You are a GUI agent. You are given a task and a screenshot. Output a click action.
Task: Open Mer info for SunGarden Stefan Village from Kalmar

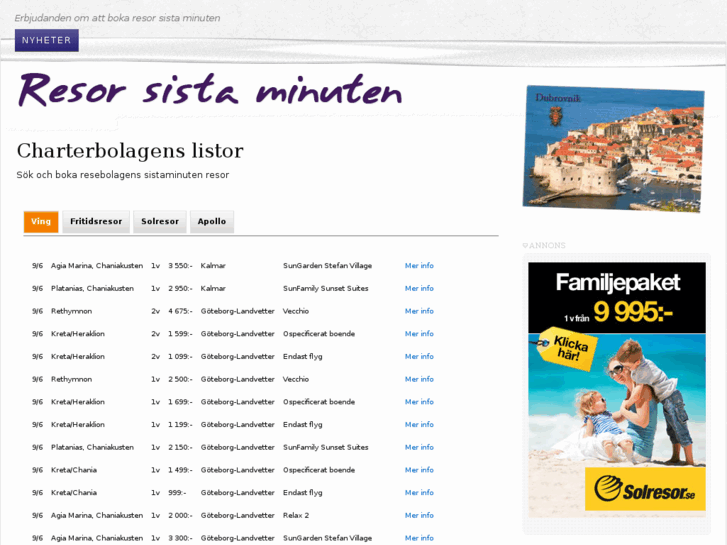419,266
